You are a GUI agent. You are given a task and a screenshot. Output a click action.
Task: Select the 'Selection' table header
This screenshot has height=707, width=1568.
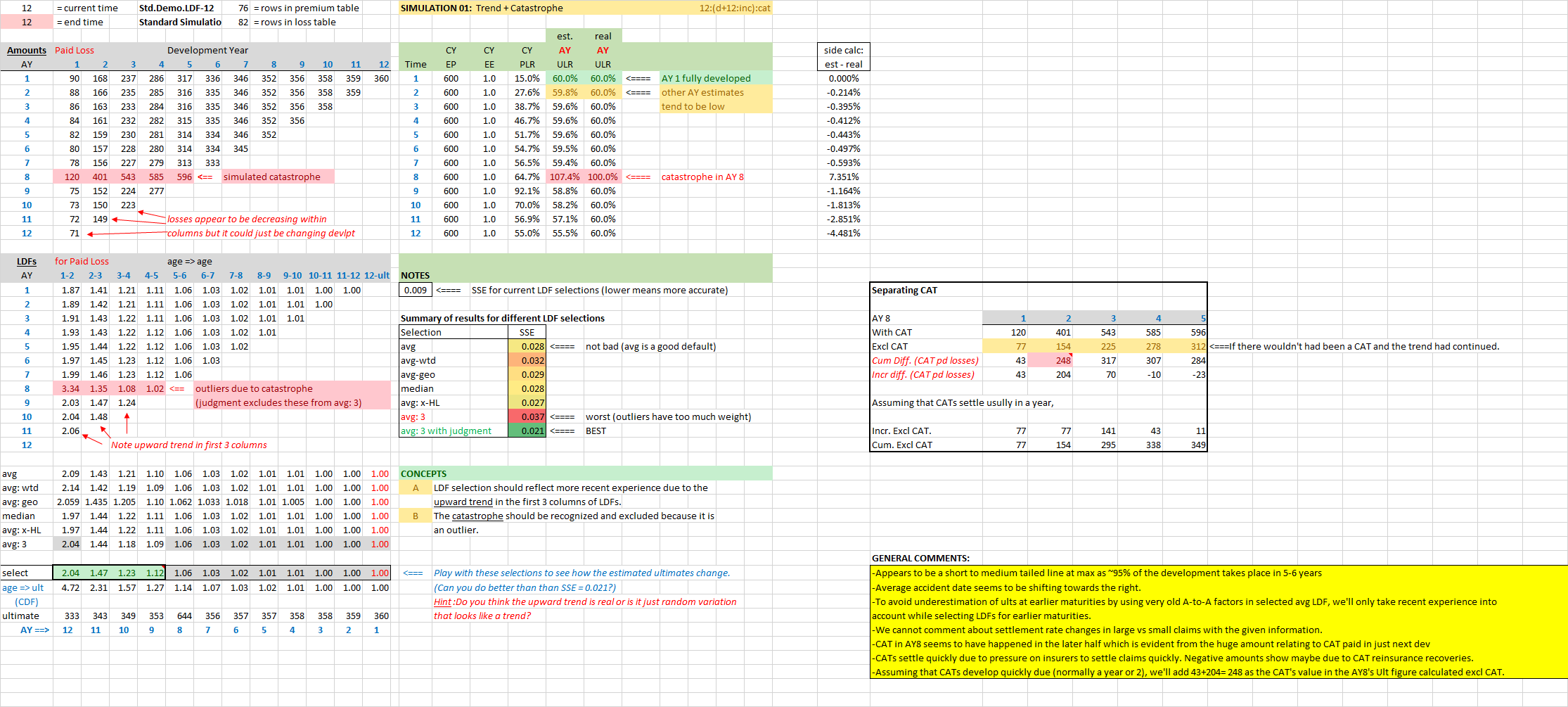tap(421, 332)
